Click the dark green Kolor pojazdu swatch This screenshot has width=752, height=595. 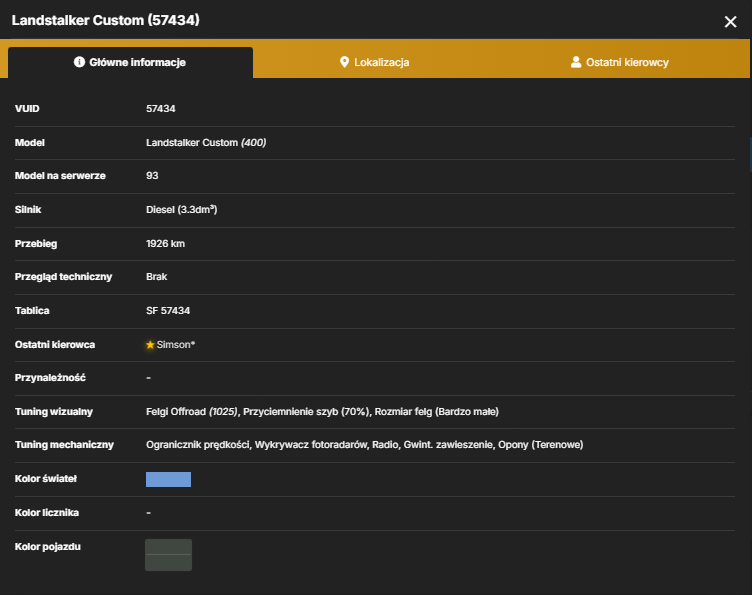pyautogui.click(x=168, y=555)
